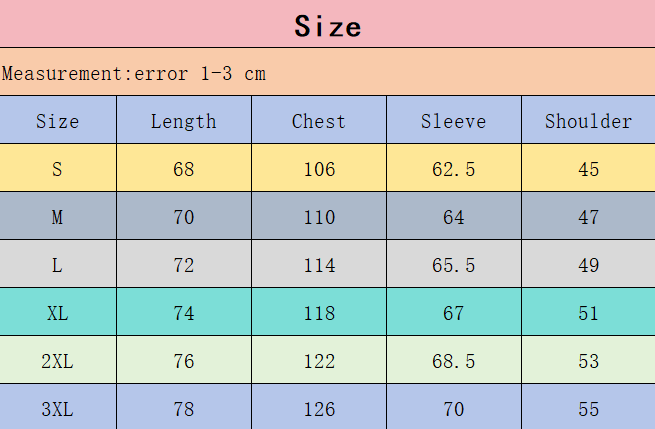The image size is (655, 429).
Task: Click the XL size row label
Action: (x=57, y=313)
